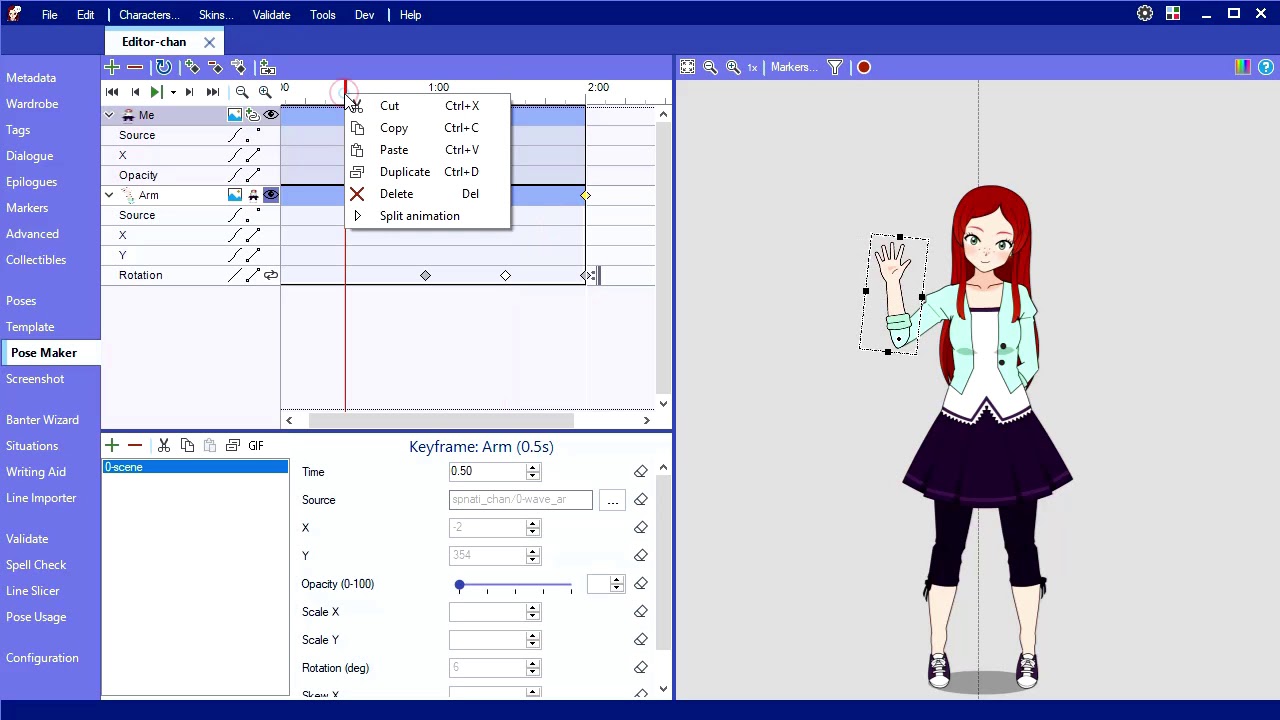
Task: Zoom out the preview canvas
Action: [710, 67]
